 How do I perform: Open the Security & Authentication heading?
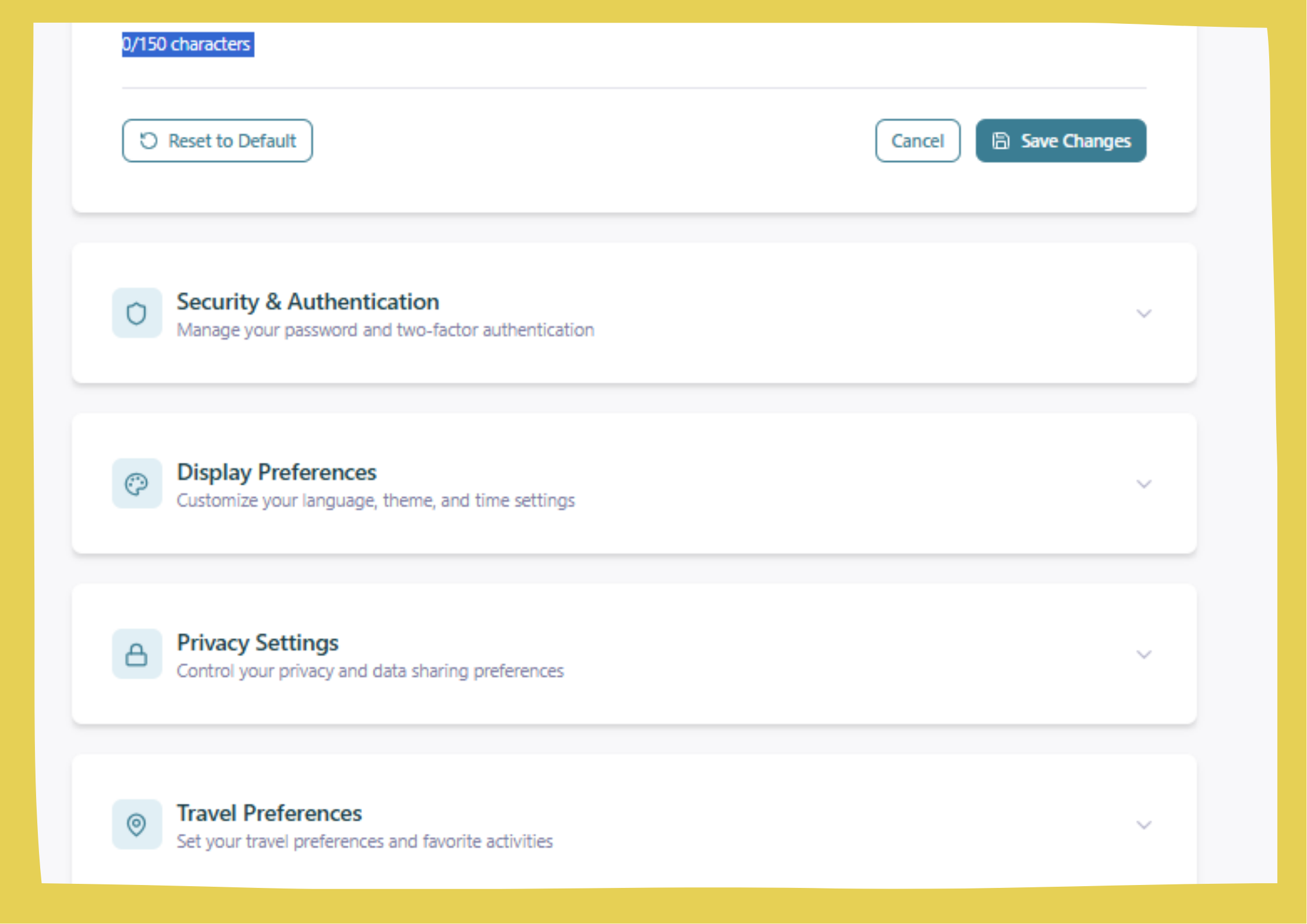(307, 302)
